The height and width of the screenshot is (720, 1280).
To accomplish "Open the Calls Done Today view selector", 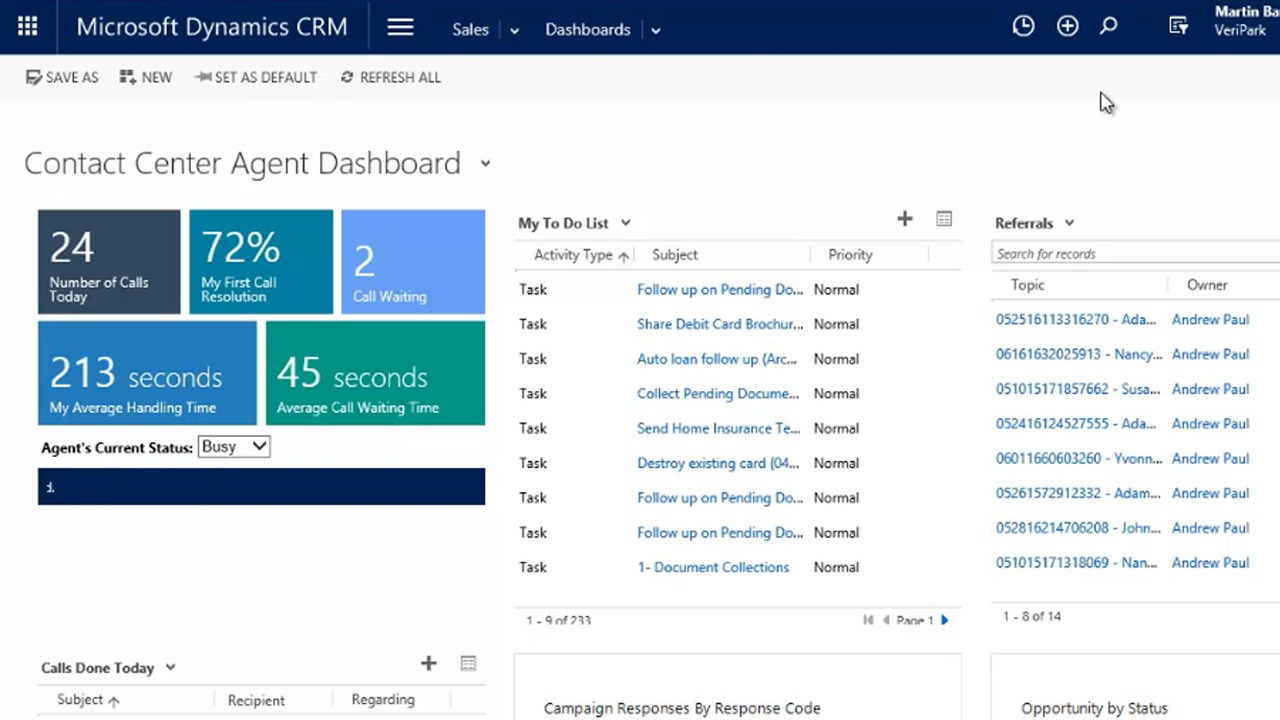I will (x=170, y=667).
